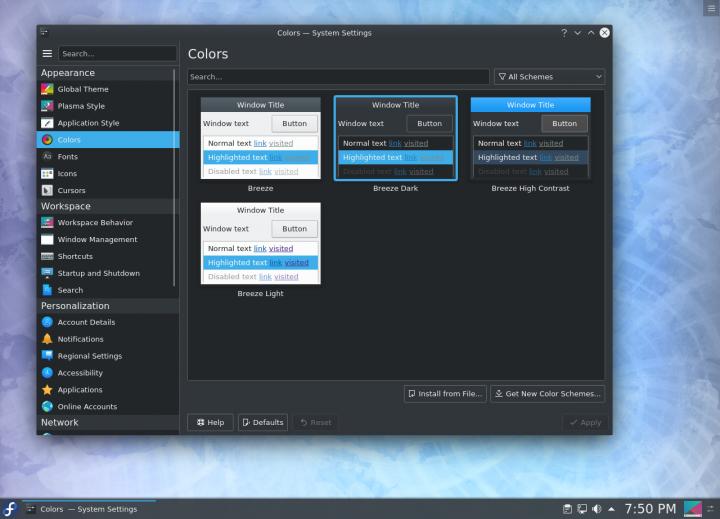Image resolution: width=720 pixels, height=519 pixels.
Task: Select the Notifications bell icon
Action: click(x=47, y=339)
